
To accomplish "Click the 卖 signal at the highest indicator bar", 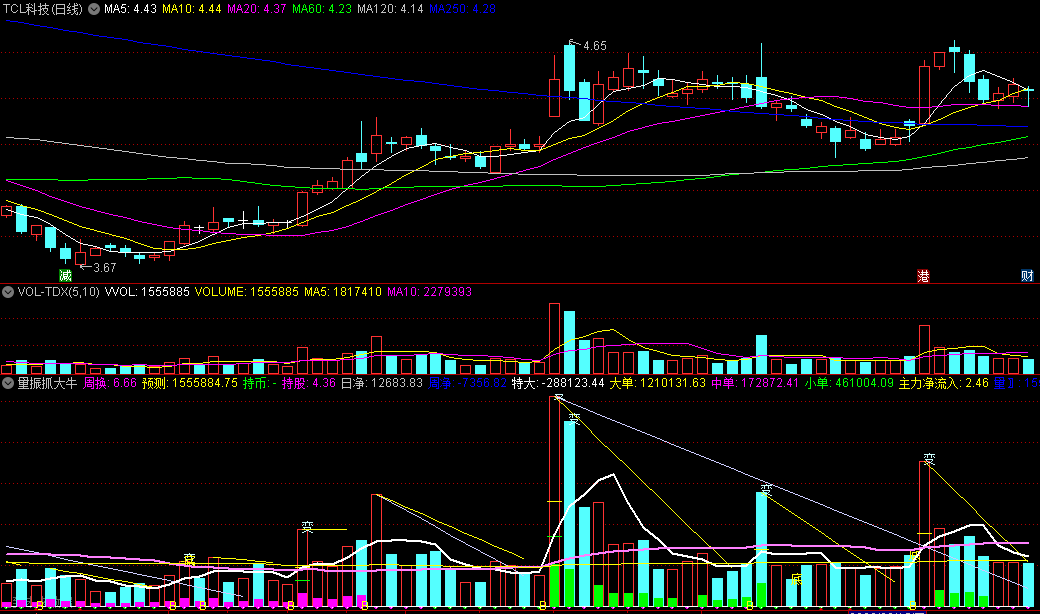I will click(x=558, y=398).
